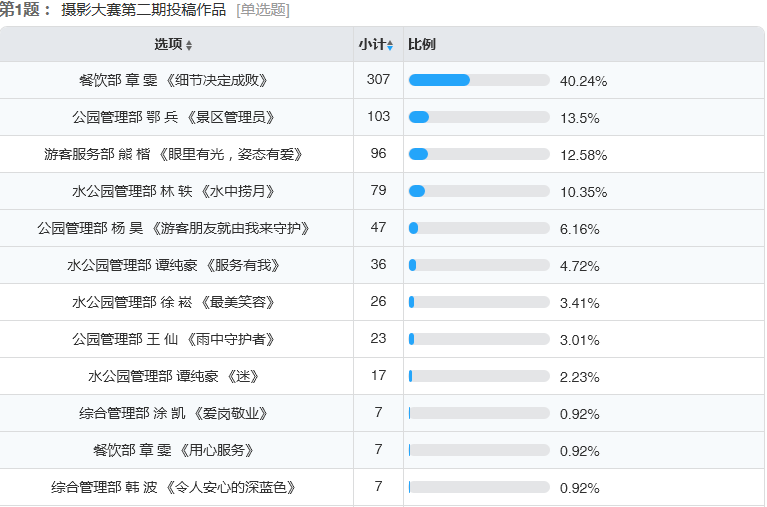The height and width of the screenshot is (507, 767).
Task: Select the 《迷》 entry by 谭纯豪
Action: (174, 376)
